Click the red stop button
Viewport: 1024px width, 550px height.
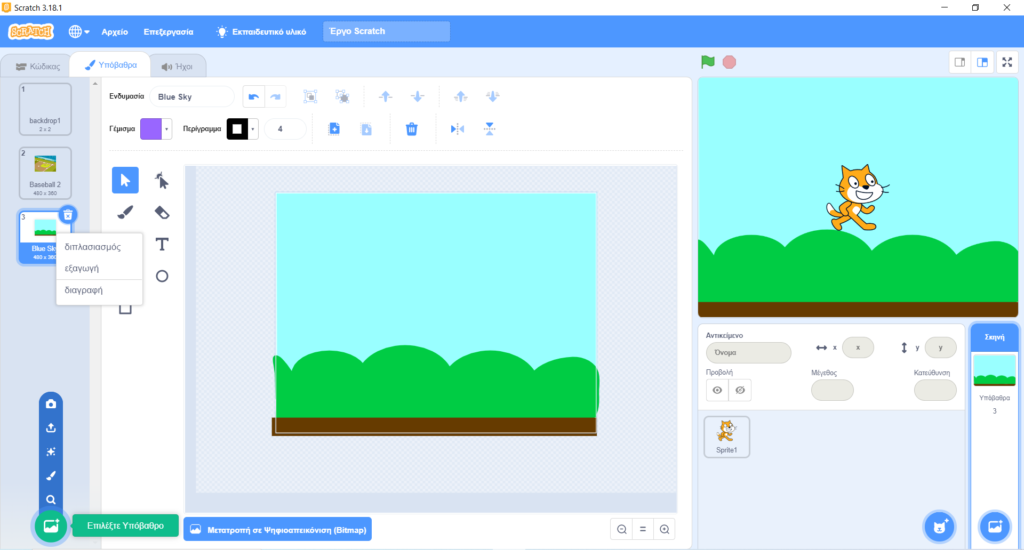pos(729,62)
